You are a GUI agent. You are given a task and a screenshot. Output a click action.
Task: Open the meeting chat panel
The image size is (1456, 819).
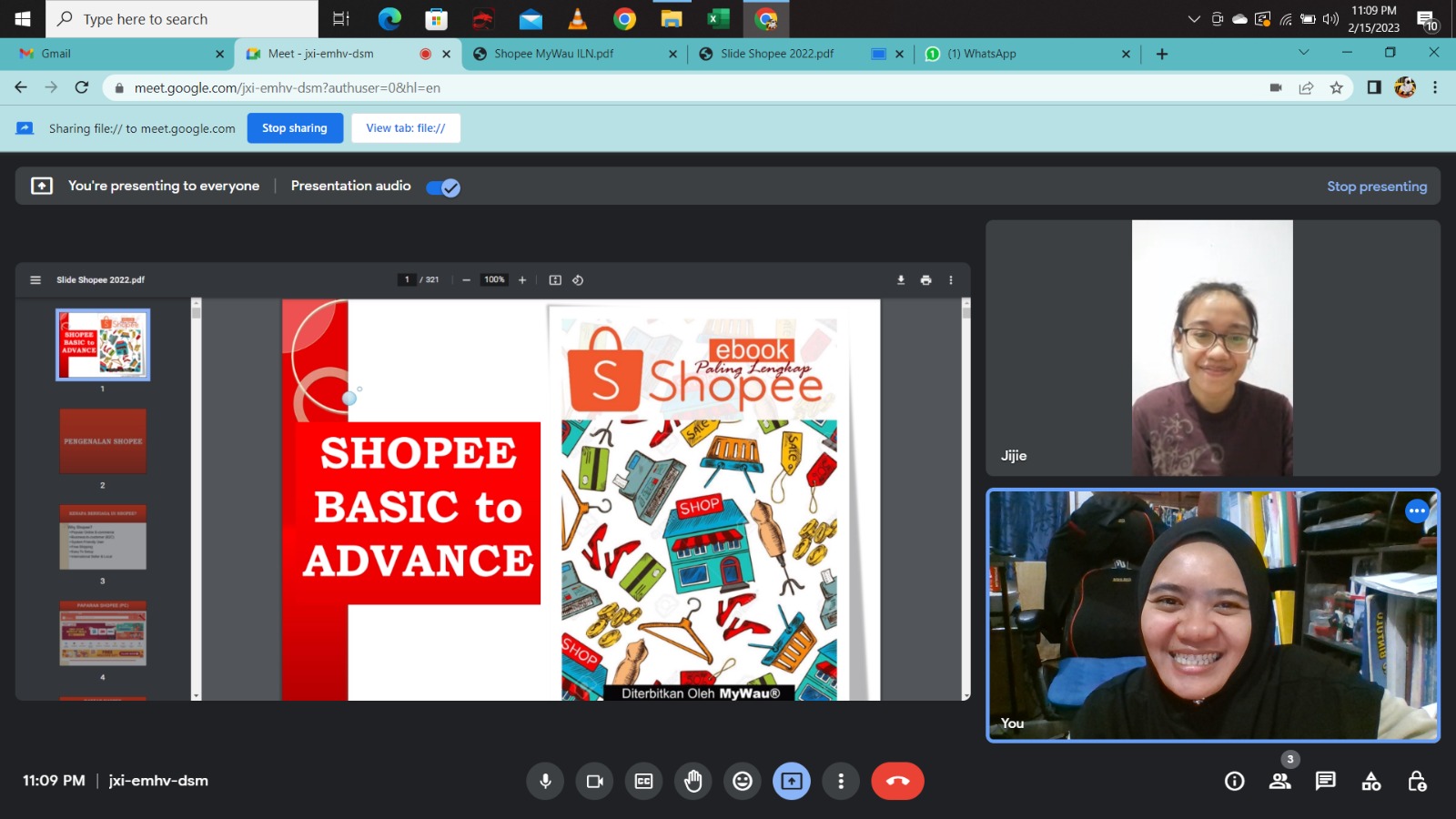(1325, 781)
